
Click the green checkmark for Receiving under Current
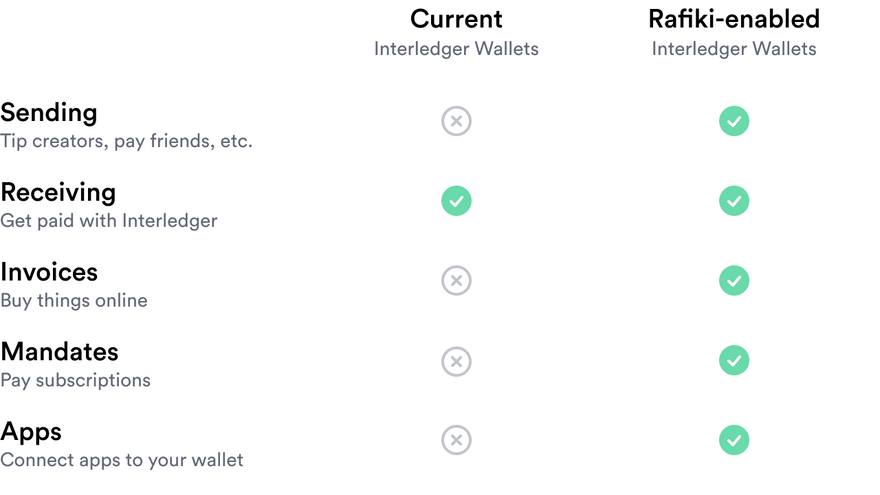click(x=456, y=201)
